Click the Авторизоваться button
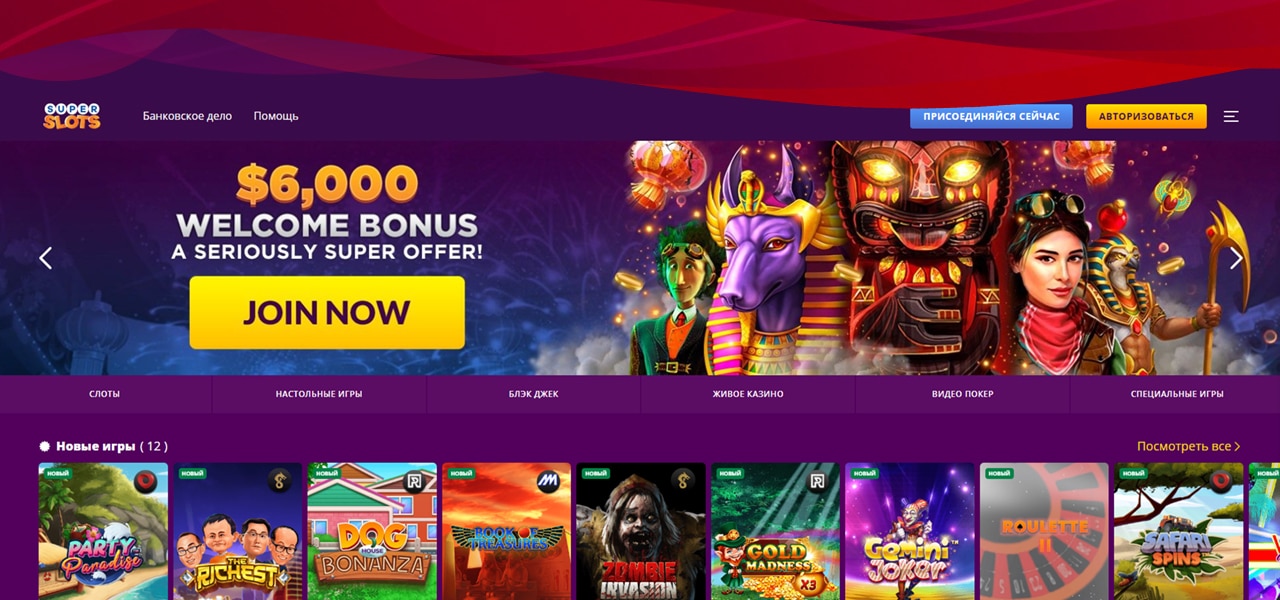Image resolution: width=1280 pixels, height=600 pixels. tap(1146, 116)
